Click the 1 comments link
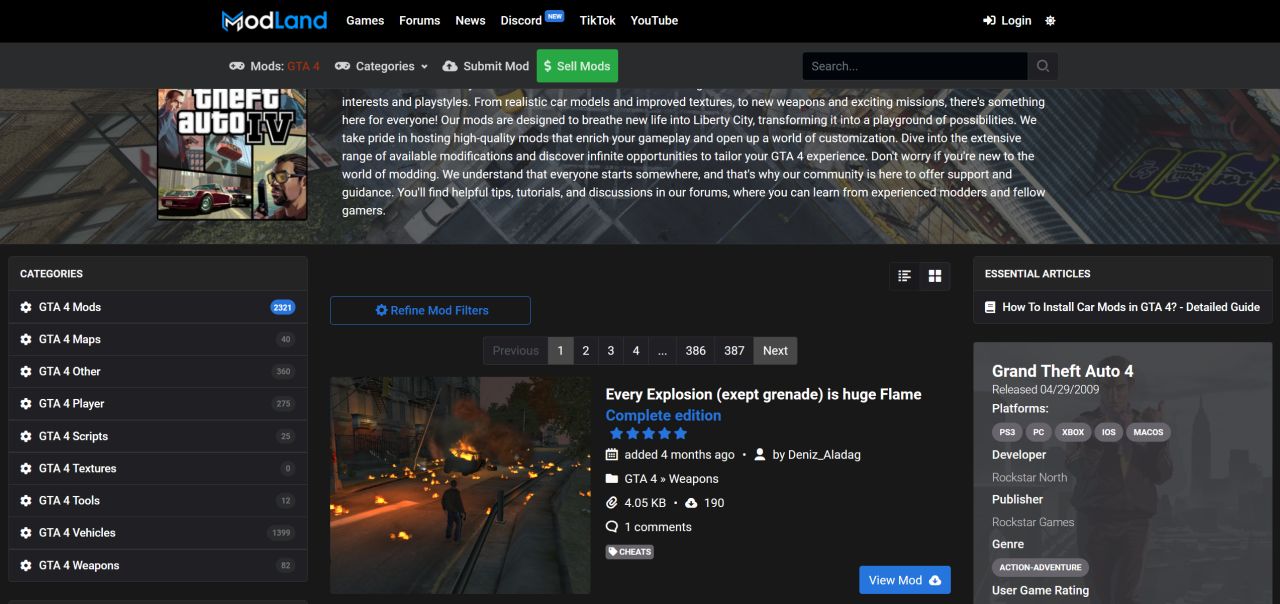The width and height of the screenshot is (1280, 604). [x=657, y=527]
